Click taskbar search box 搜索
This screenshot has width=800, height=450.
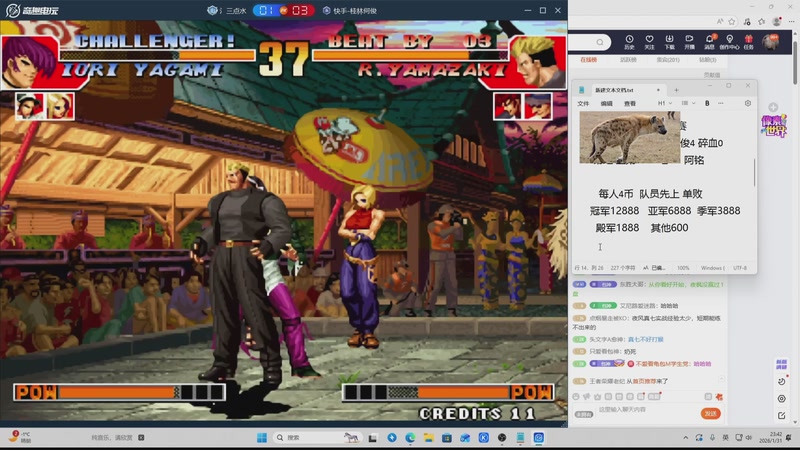317,438
